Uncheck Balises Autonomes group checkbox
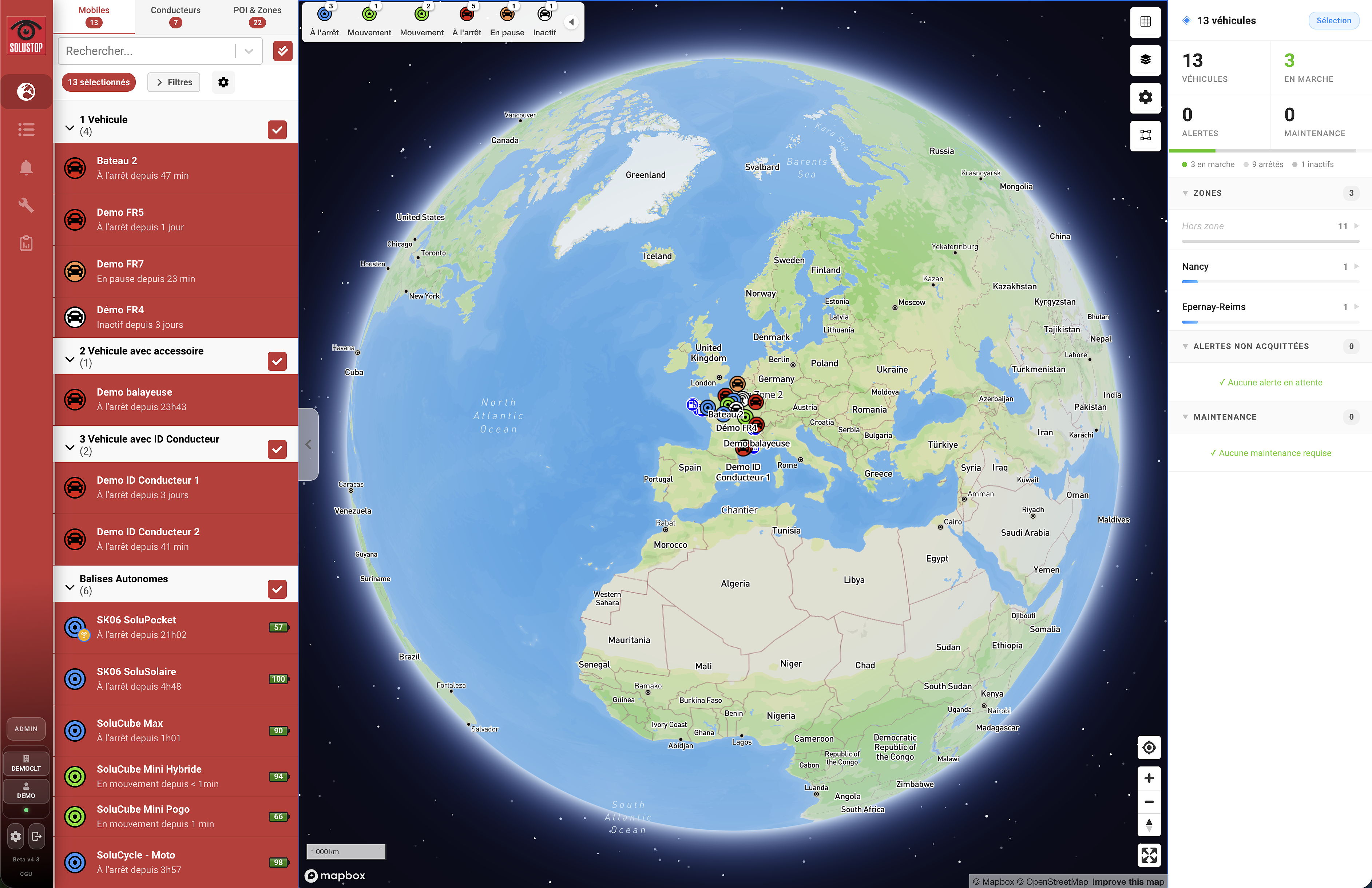The width and height of the screenshot is (1372, 888). point(277,589)
